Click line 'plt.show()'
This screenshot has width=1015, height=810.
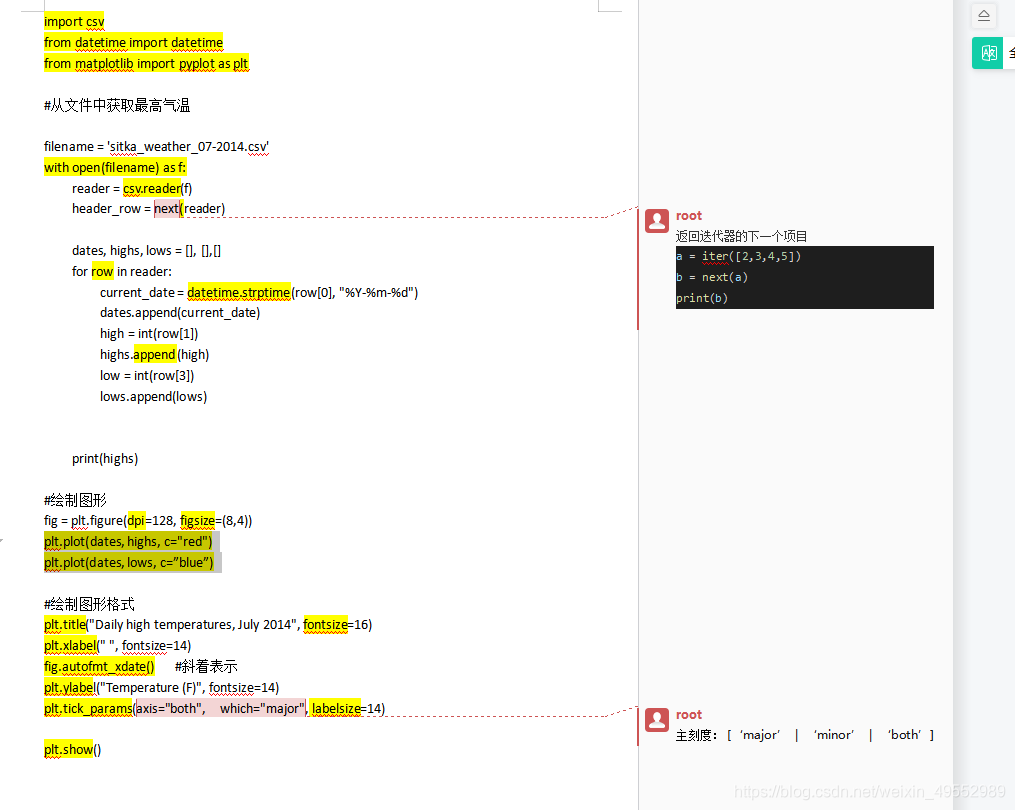point(72,750)
